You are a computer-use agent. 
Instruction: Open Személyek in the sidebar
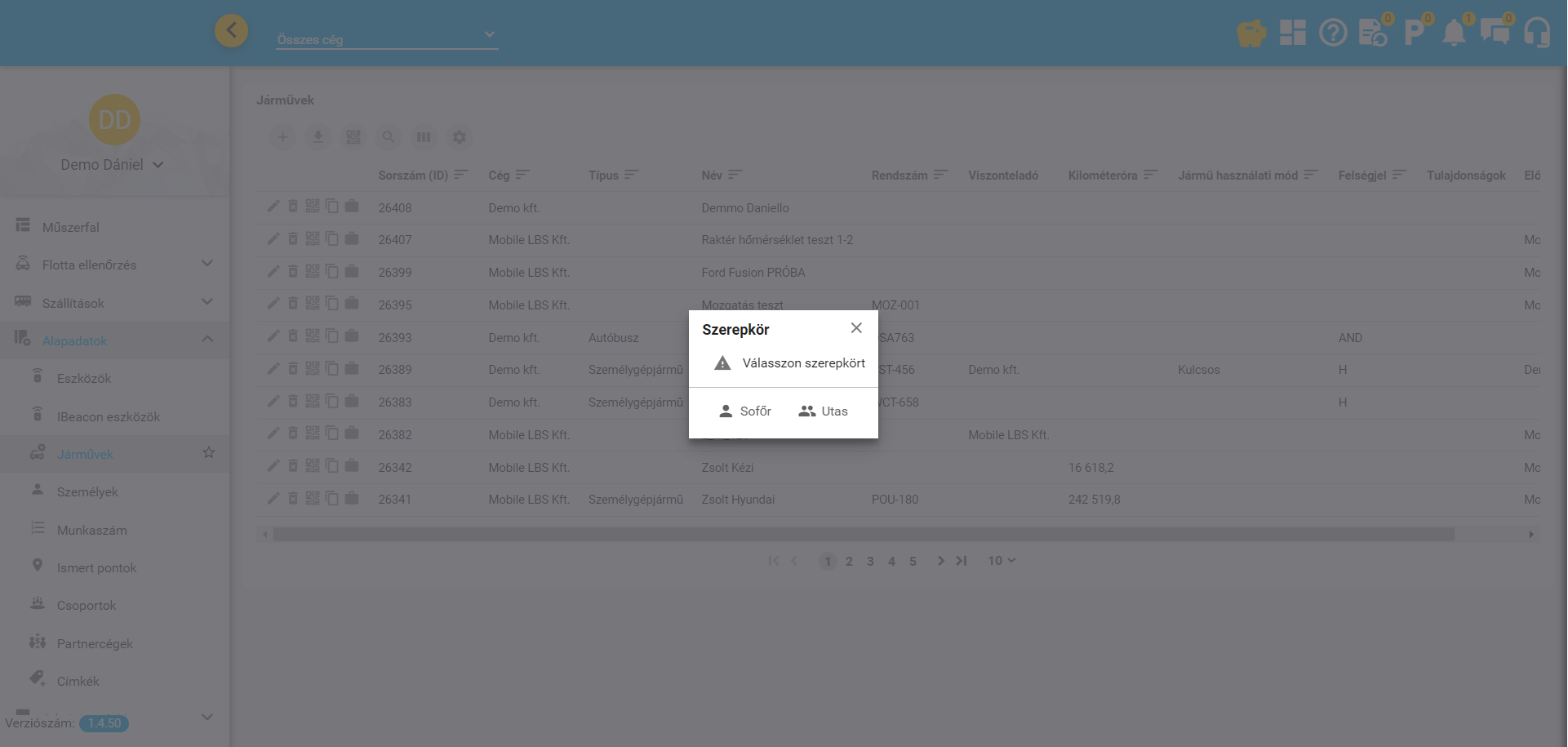[x=87, y=492]
